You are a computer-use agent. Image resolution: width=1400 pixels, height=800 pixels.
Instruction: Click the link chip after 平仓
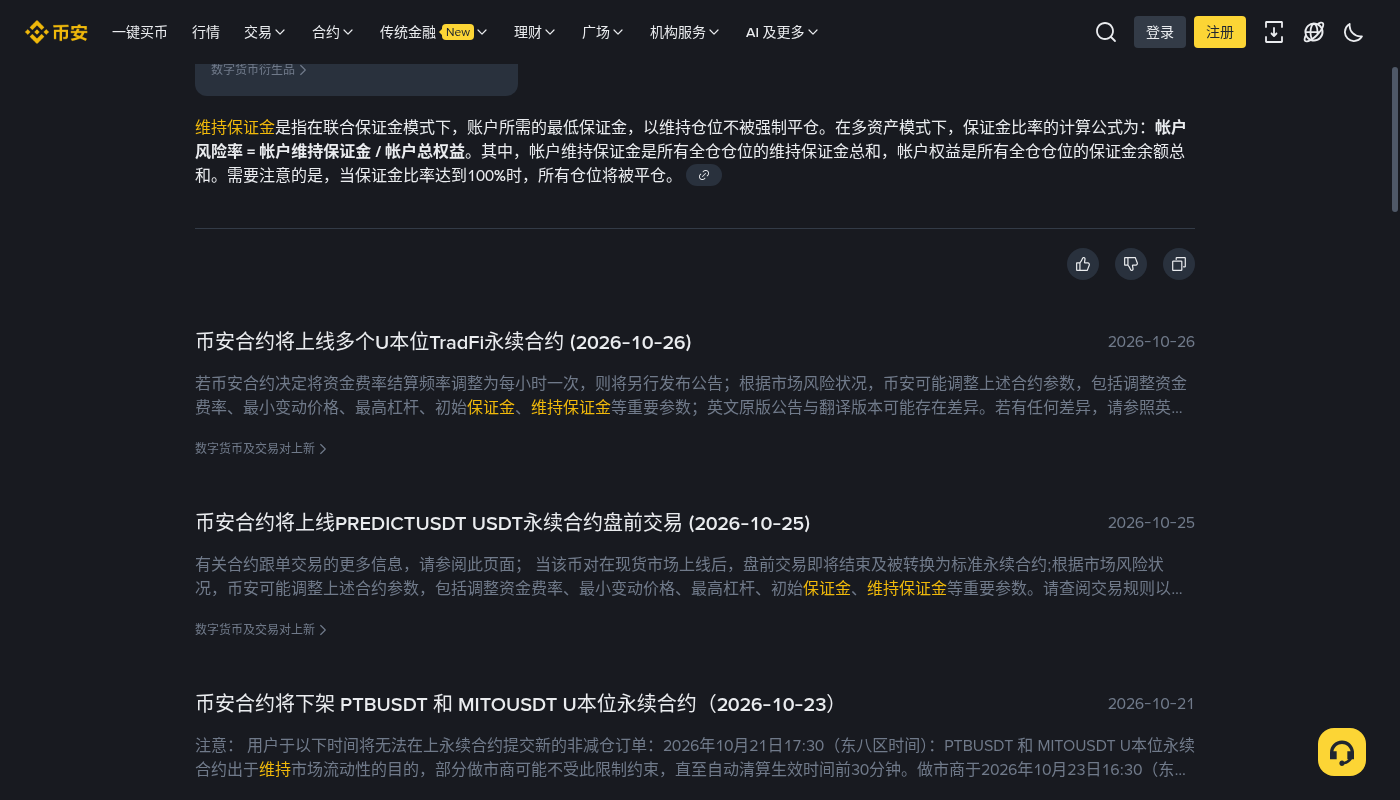[x=704, y=175]
